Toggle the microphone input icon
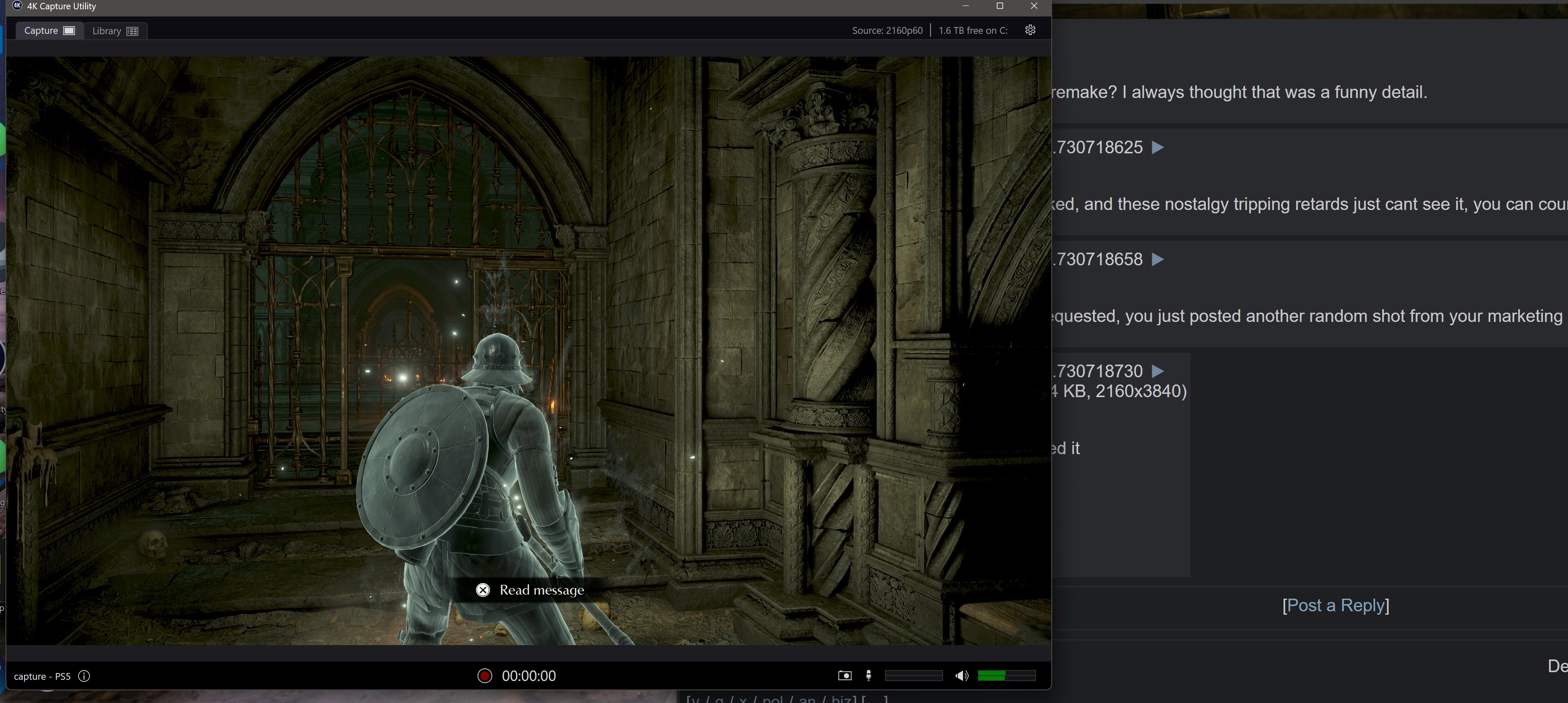 pos(868,676)
